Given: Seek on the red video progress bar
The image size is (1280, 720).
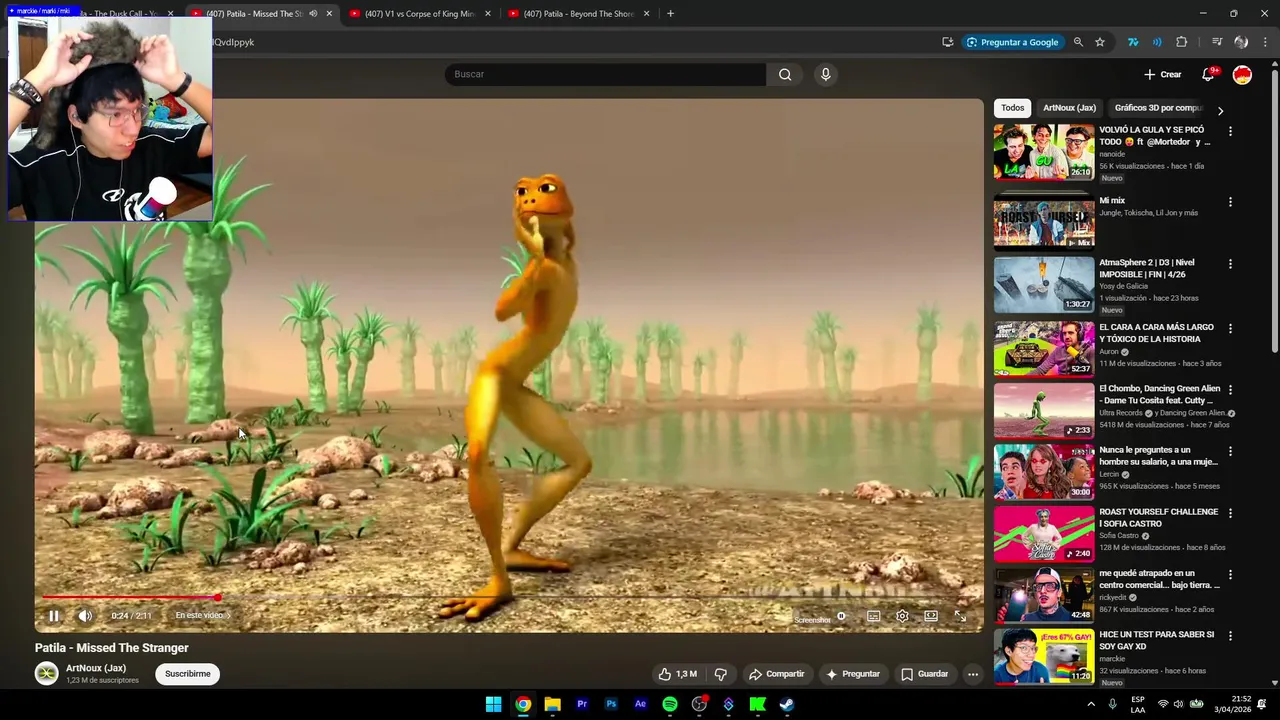Looking at the screenshot, I should [x=509, y=598].
